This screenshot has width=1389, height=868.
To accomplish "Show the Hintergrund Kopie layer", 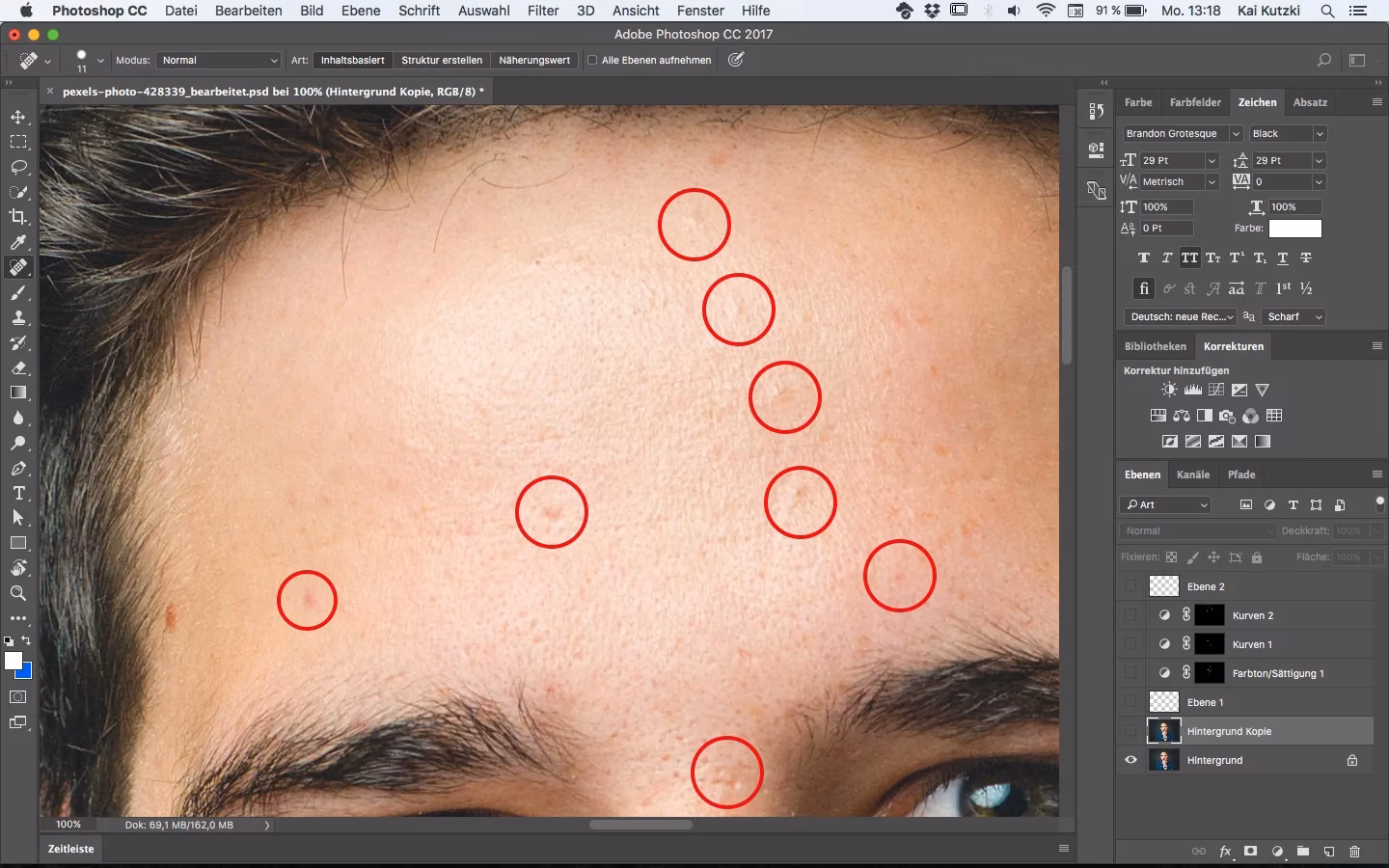I will click(1130, 731).
